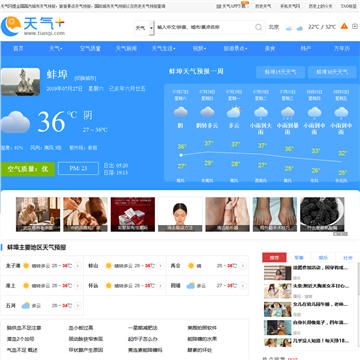
Task: Switch to the 娱乐 news tab
Action: coord(323,258)
